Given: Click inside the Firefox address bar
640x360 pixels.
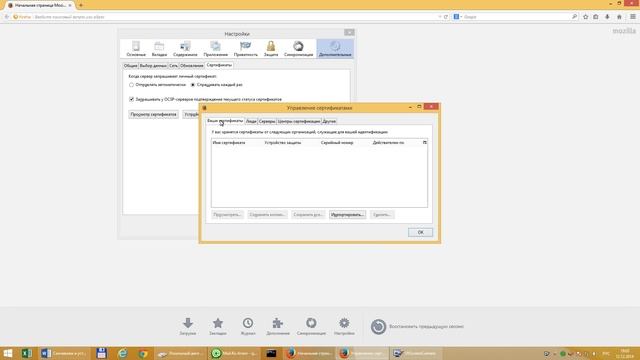Looking at the screenshot, I should point(233,17).
